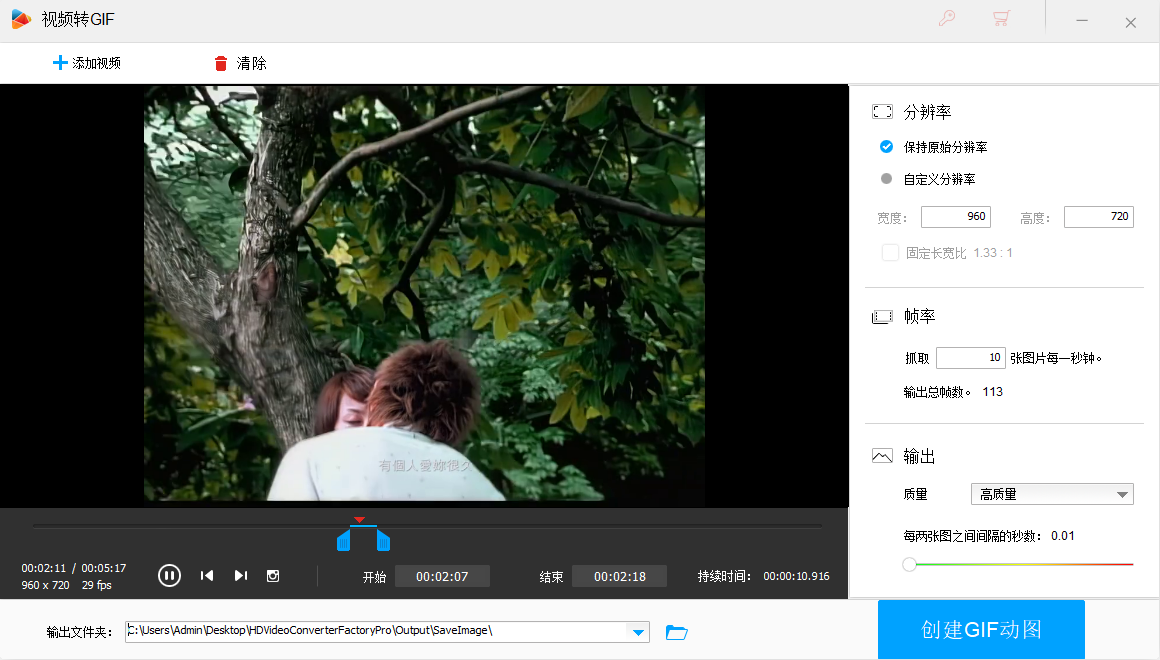Expand the output folder path dropdown
This screenshot has width=1160, height=660.
(637, 632)
